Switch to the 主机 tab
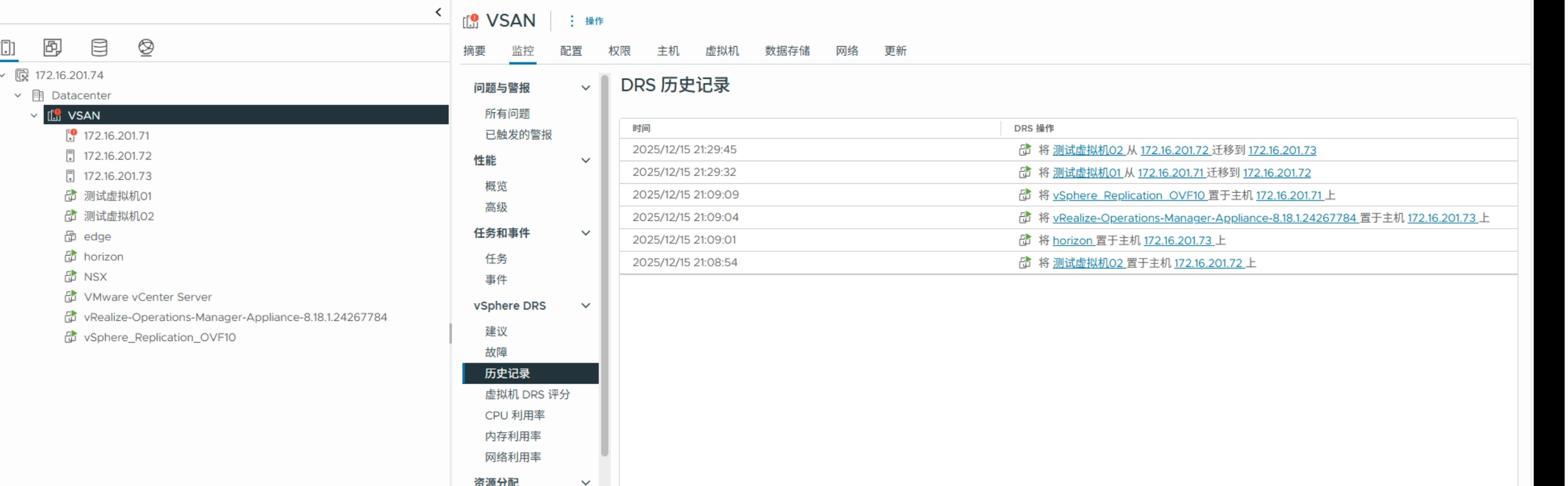 (668, 51)
